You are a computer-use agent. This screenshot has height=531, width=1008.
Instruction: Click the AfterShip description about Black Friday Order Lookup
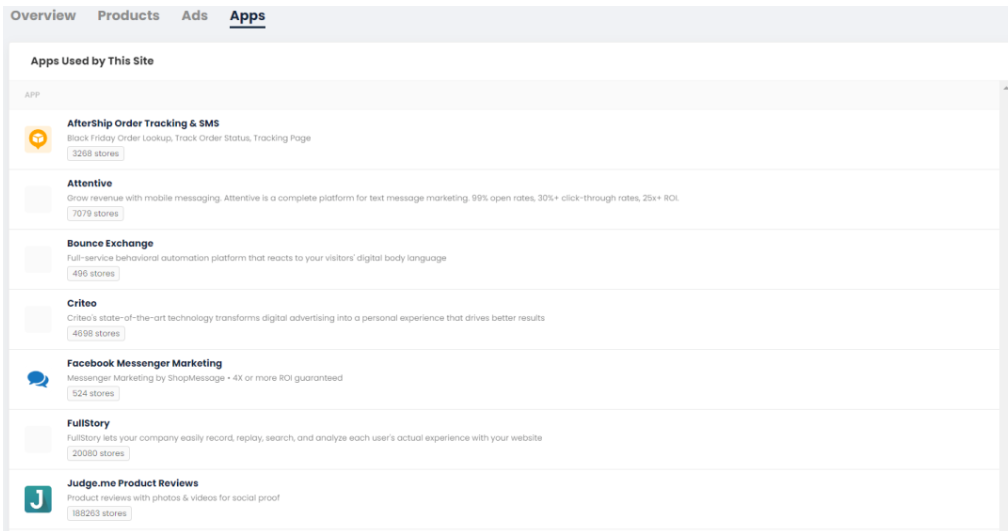tap(189, 138)
